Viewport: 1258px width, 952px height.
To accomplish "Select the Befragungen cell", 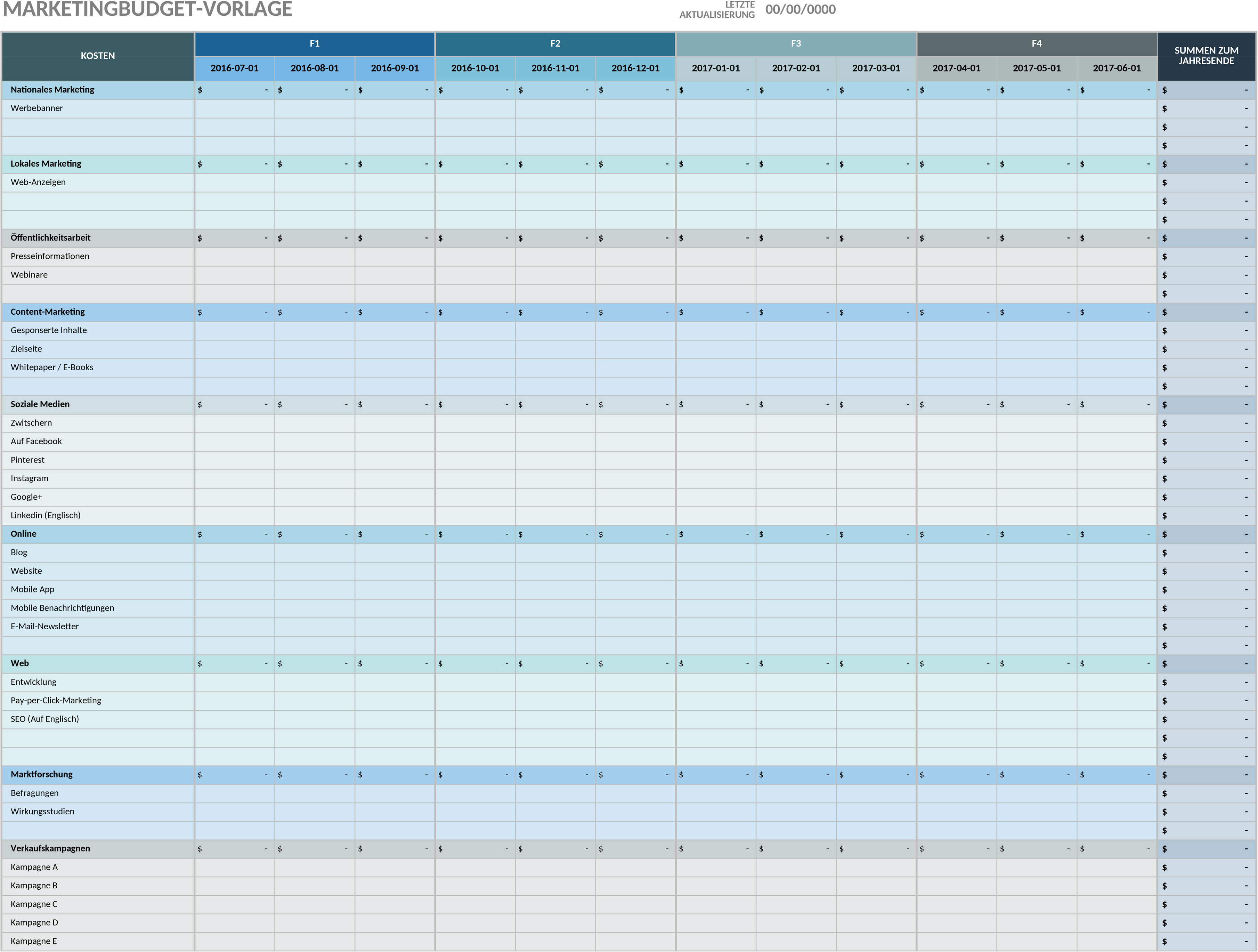I will coord(98,793).
